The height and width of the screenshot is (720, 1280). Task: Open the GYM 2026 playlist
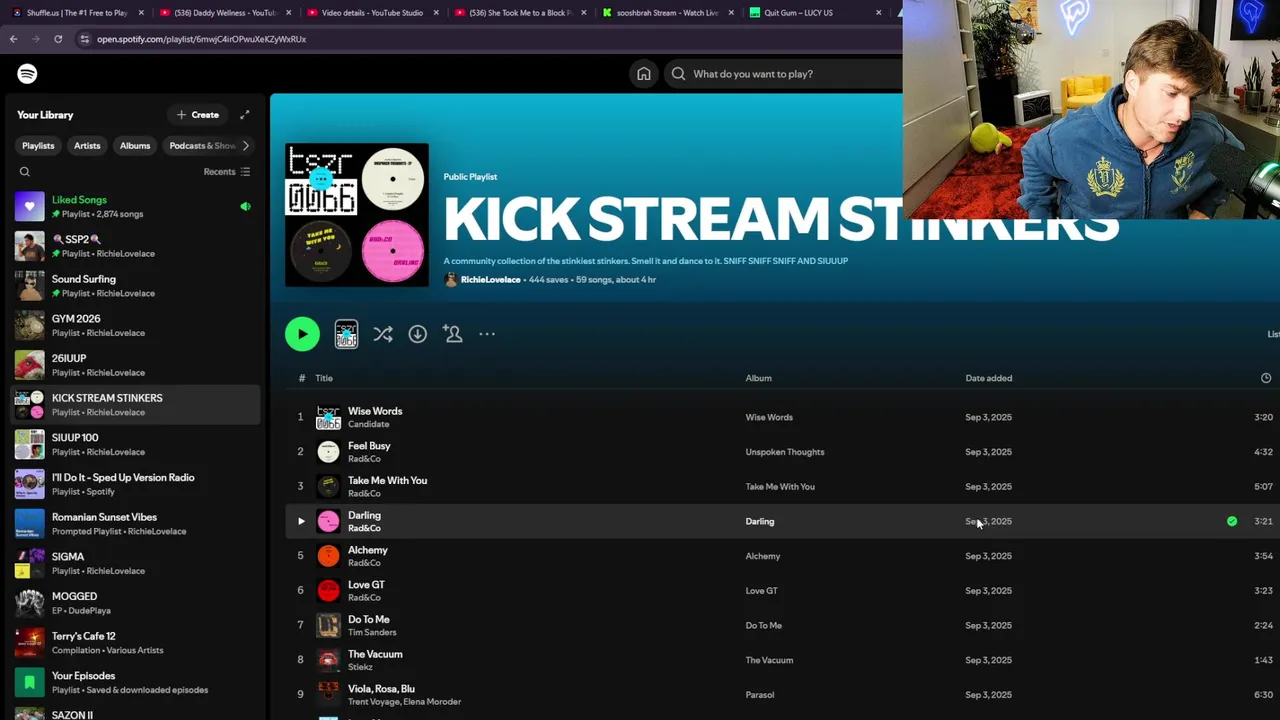tap(134, 325)
